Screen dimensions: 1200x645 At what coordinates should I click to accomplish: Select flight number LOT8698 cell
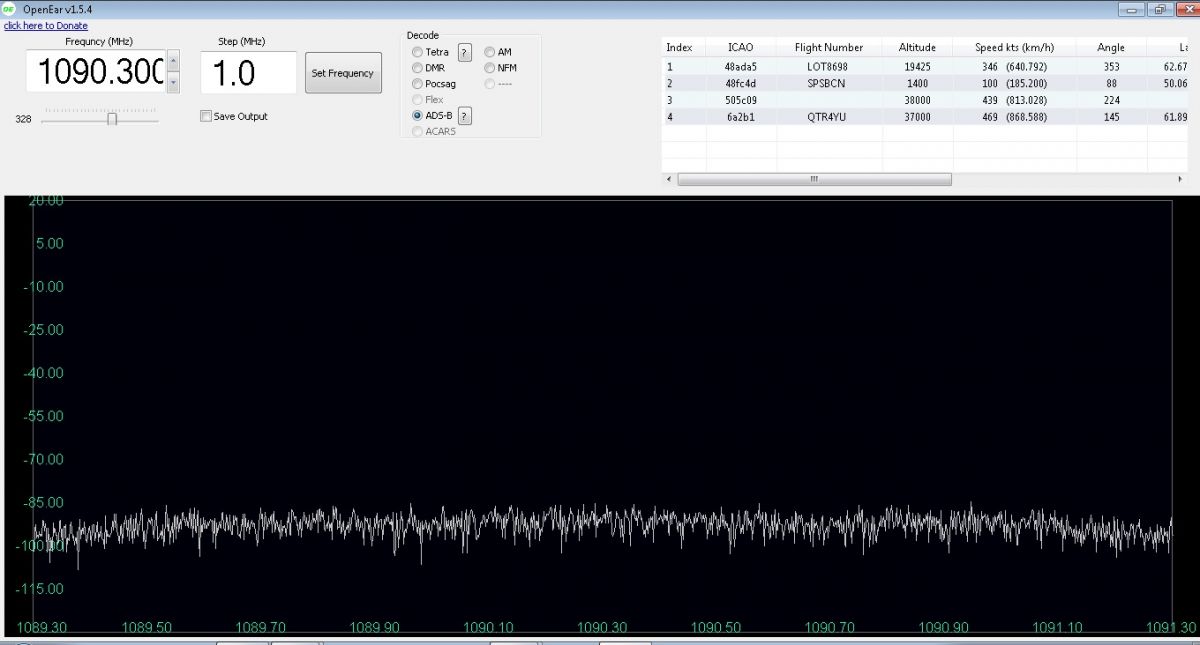pyautogui.click(x=829, y=66)
